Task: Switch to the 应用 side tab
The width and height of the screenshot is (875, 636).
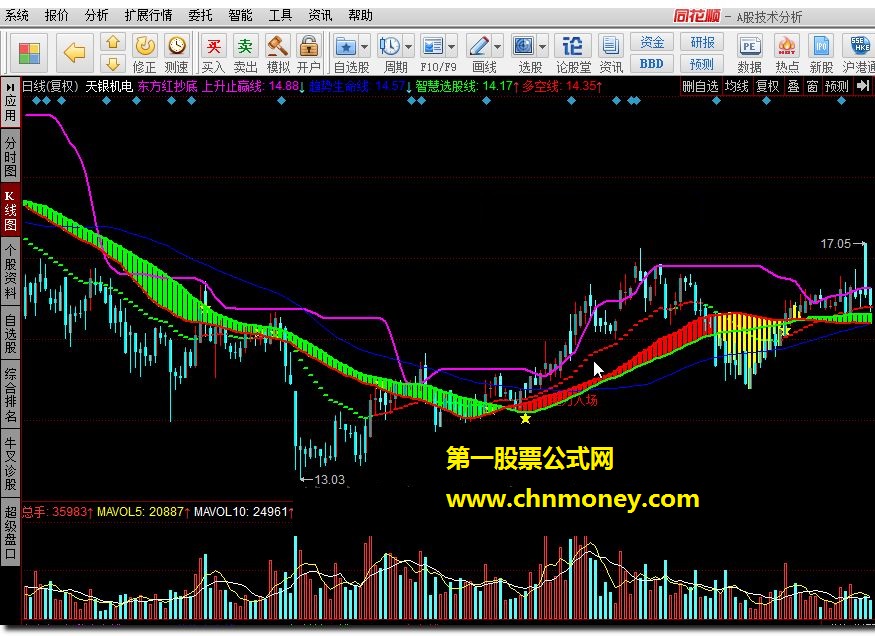Action: pos(10,102)
